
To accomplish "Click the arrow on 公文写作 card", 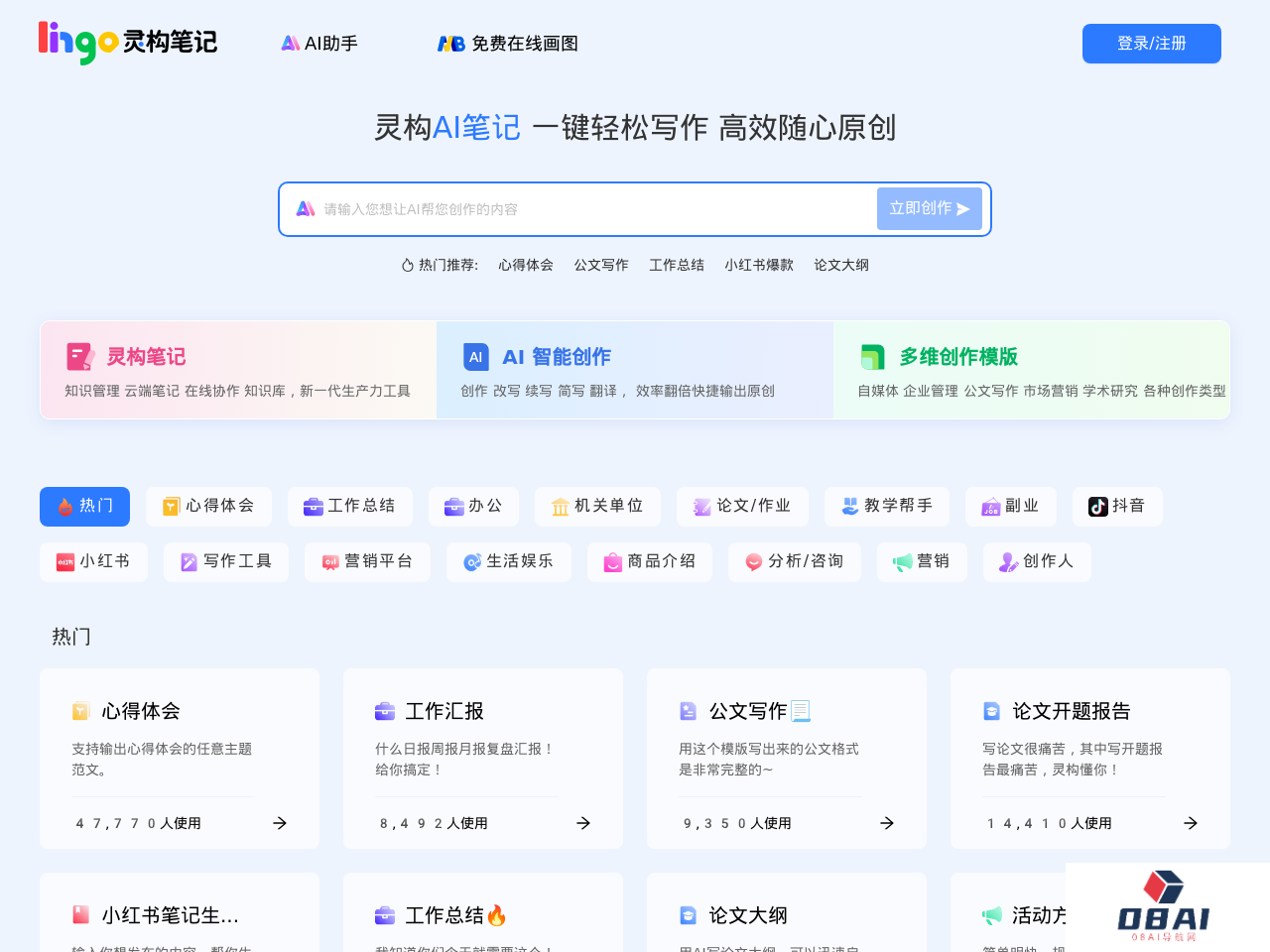I will 887,823.
